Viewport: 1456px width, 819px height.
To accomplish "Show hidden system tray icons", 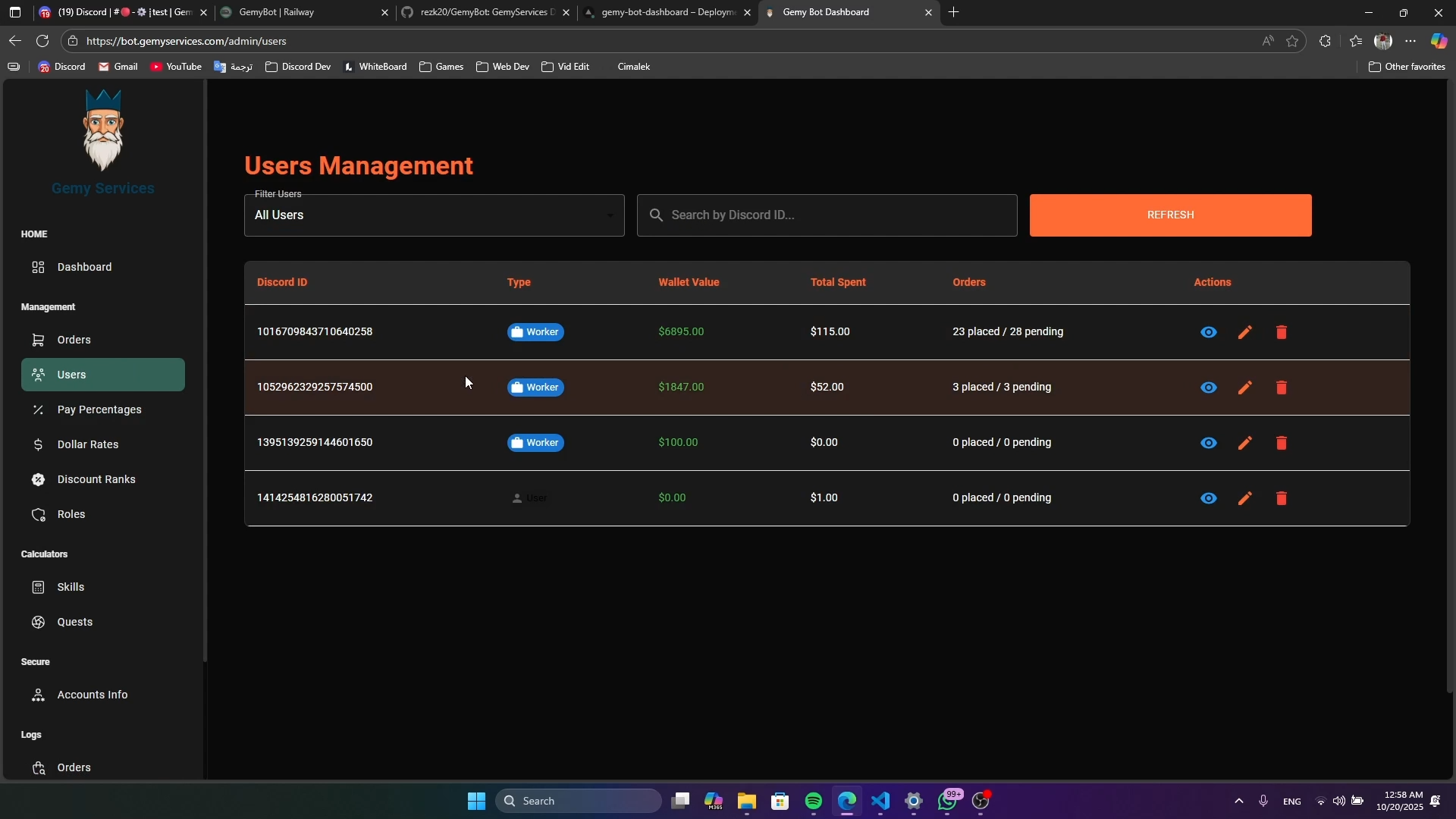I will tap(1238, 801).
